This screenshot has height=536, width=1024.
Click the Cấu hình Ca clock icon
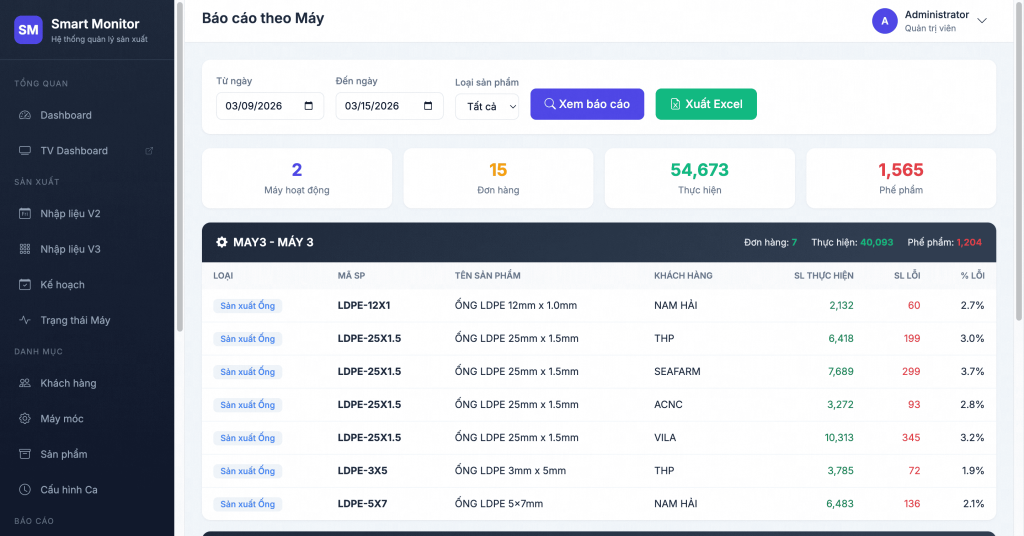tap(25, 490)
